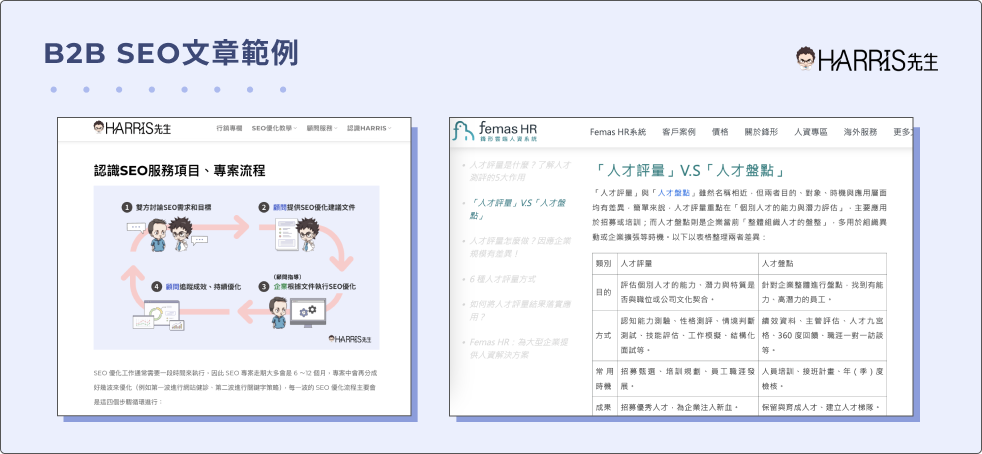Click the Femas HR logo

pos(495,132)
